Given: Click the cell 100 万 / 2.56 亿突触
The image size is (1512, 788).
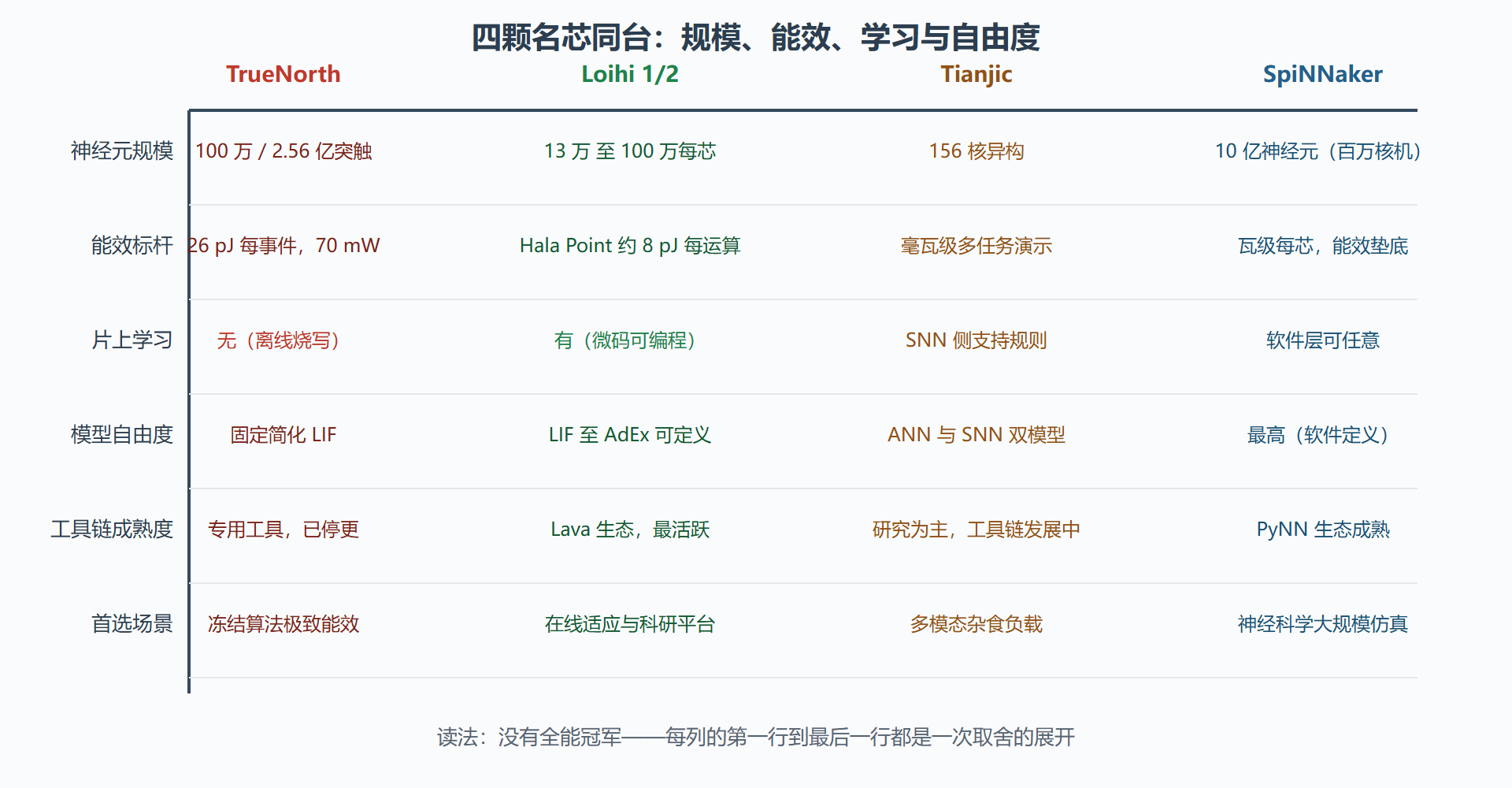Looking at the screenshot, I should (283, 151).
